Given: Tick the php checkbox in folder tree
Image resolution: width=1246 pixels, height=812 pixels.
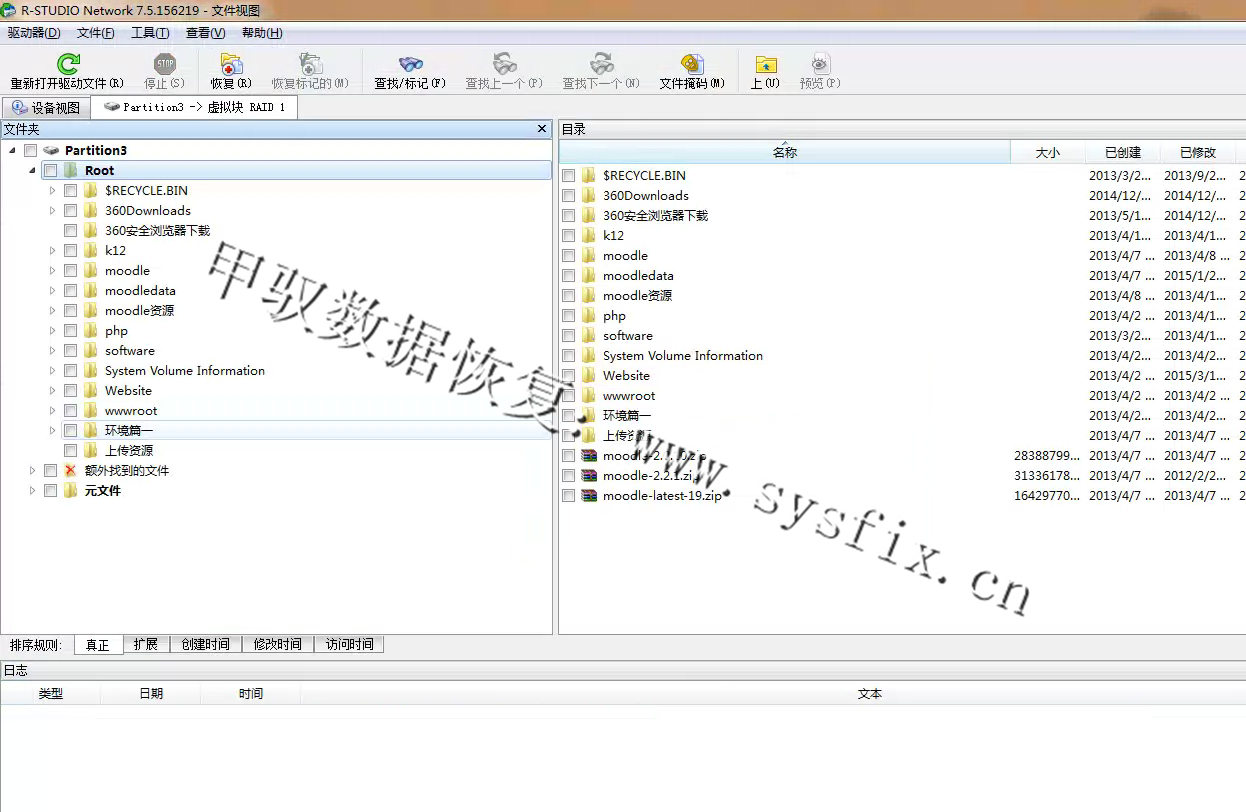Looking at the screenshot, I should coord(70,330).
